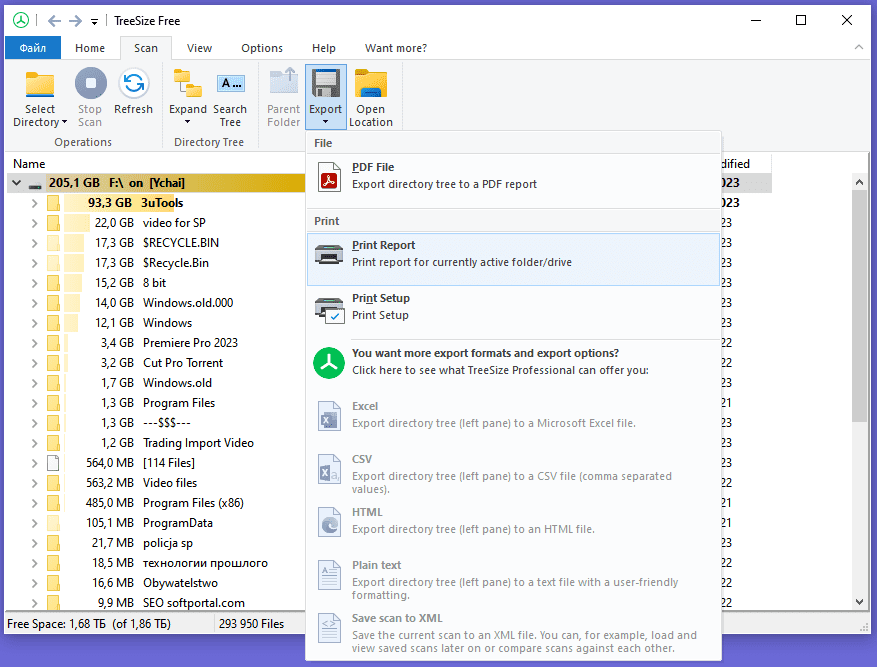Click You want more export formats link
This screenshot has height=667, width=877.
513,362
